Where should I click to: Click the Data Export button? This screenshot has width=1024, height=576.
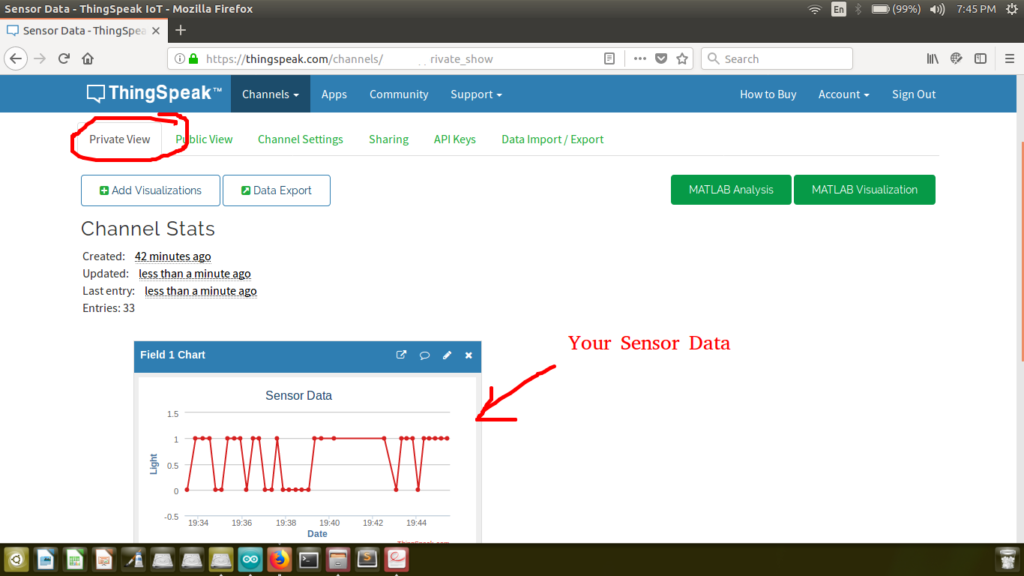276,190
